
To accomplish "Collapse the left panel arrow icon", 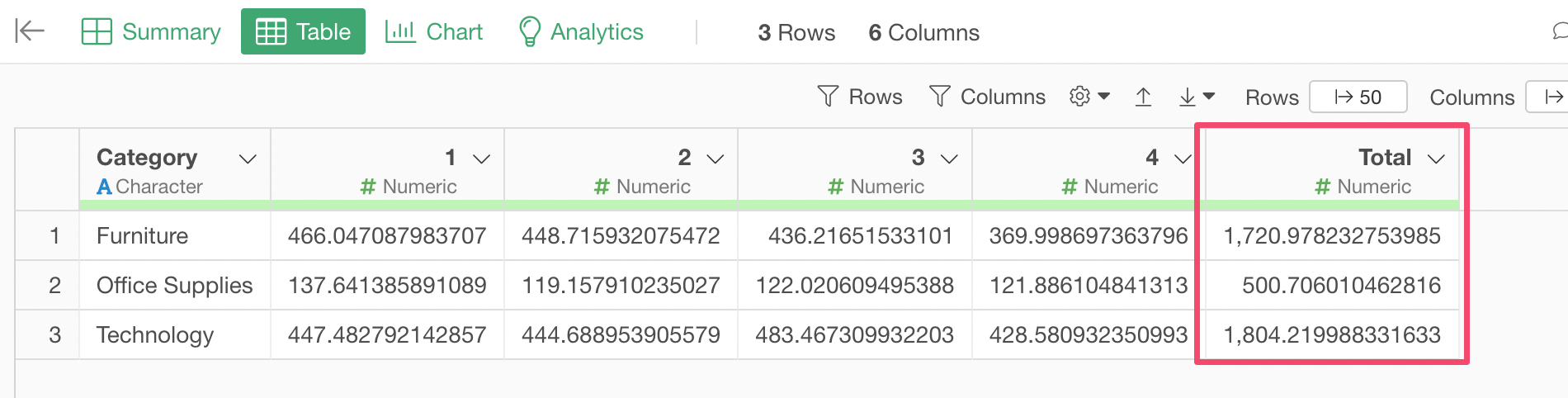I will [30, 31].
